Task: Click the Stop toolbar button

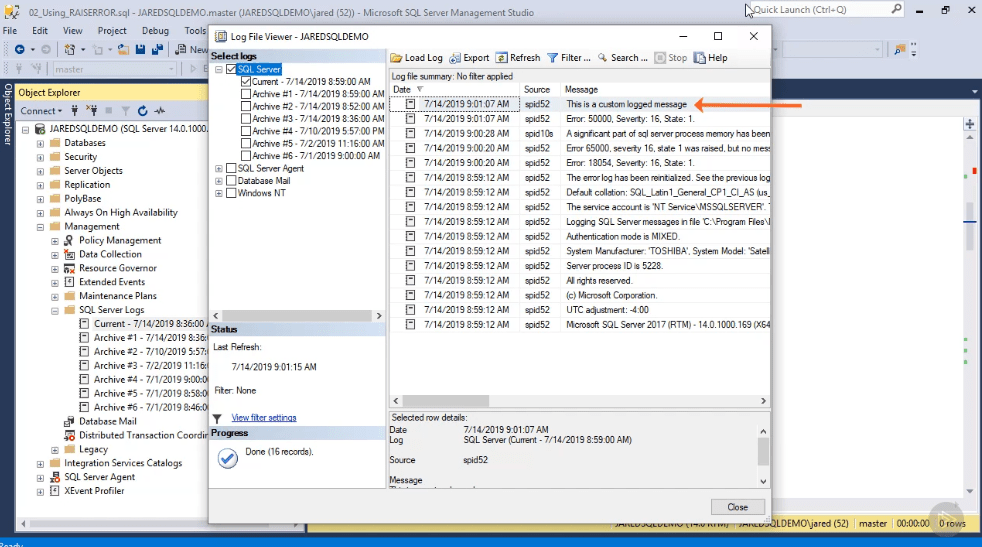Action: pos(671,58)
